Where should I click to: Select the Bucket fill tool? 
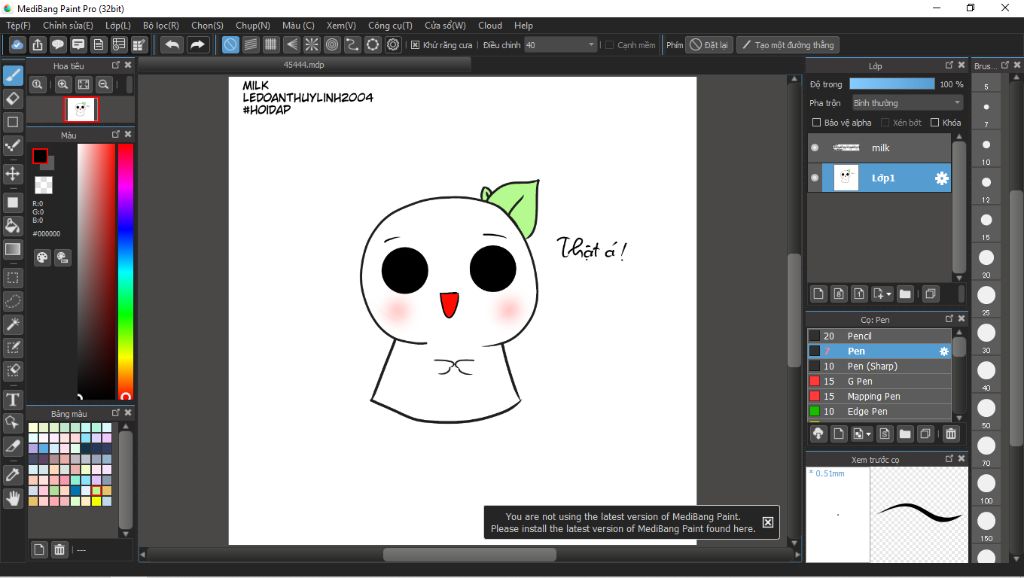coord(13,226)
